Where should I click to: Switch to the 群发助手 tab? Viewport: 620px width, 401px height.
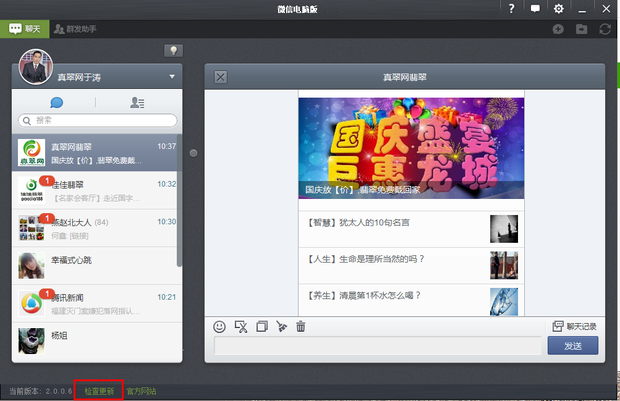(x=75, y=29)
